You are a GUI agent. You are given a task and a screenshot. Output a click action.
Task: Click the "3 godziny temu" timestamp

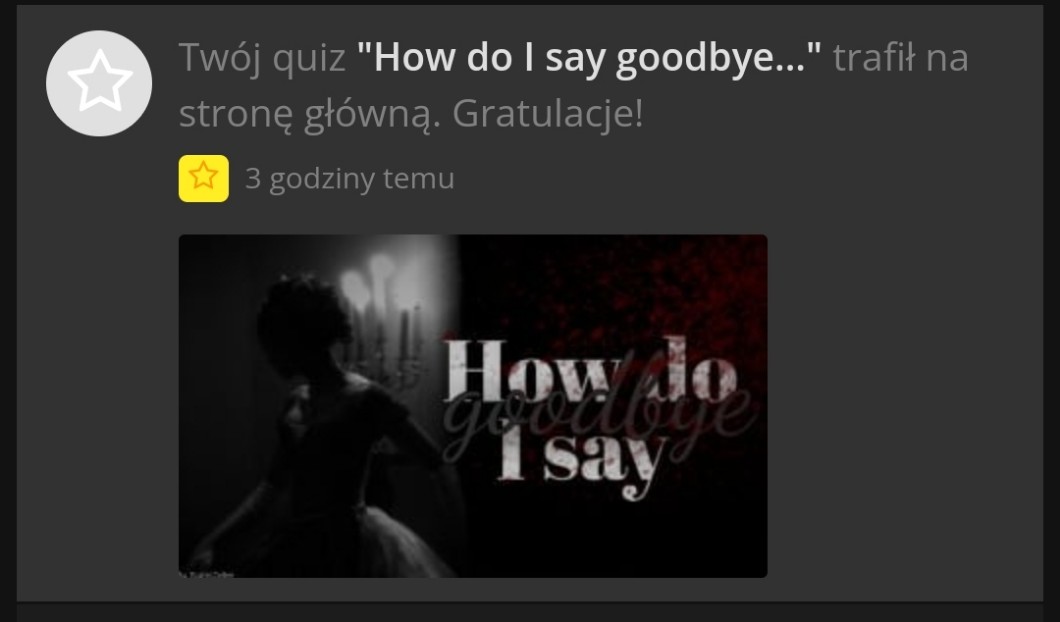350,178
